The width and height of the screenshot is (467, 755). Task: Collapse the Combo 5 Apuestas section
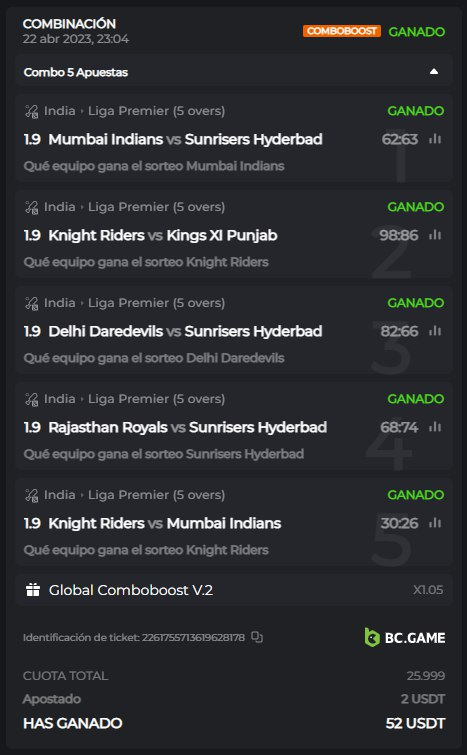[434, 72]
